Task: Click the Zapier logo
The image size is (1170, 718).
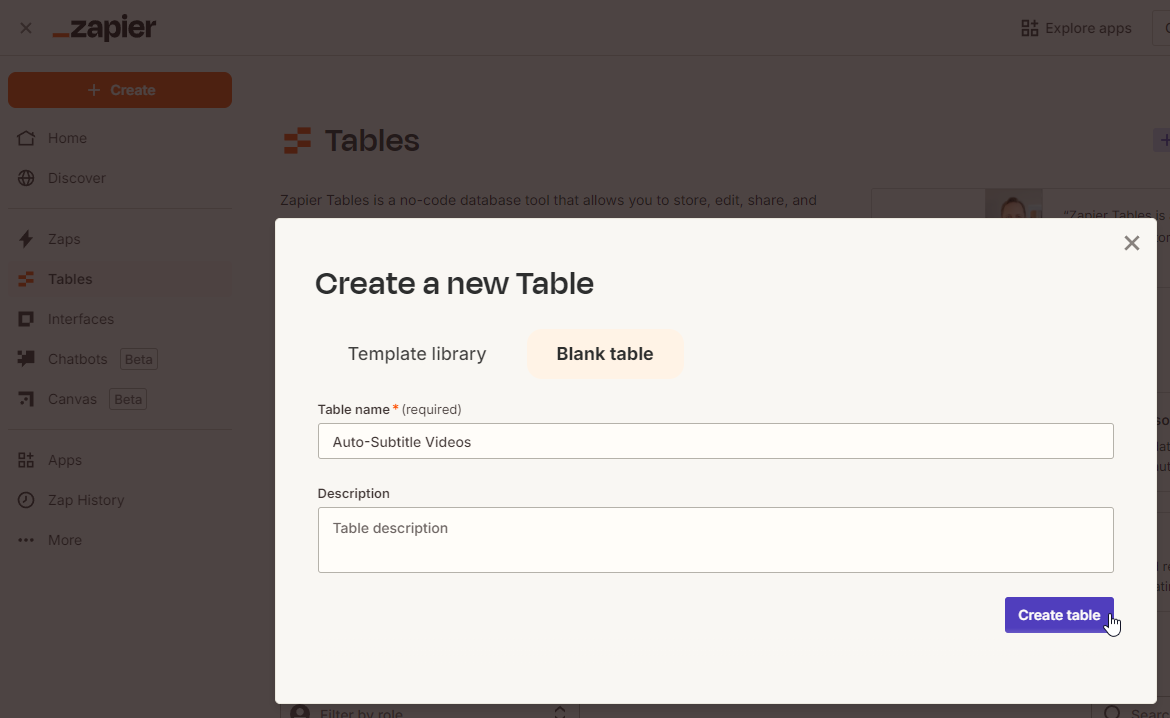Action: [104, 29]
